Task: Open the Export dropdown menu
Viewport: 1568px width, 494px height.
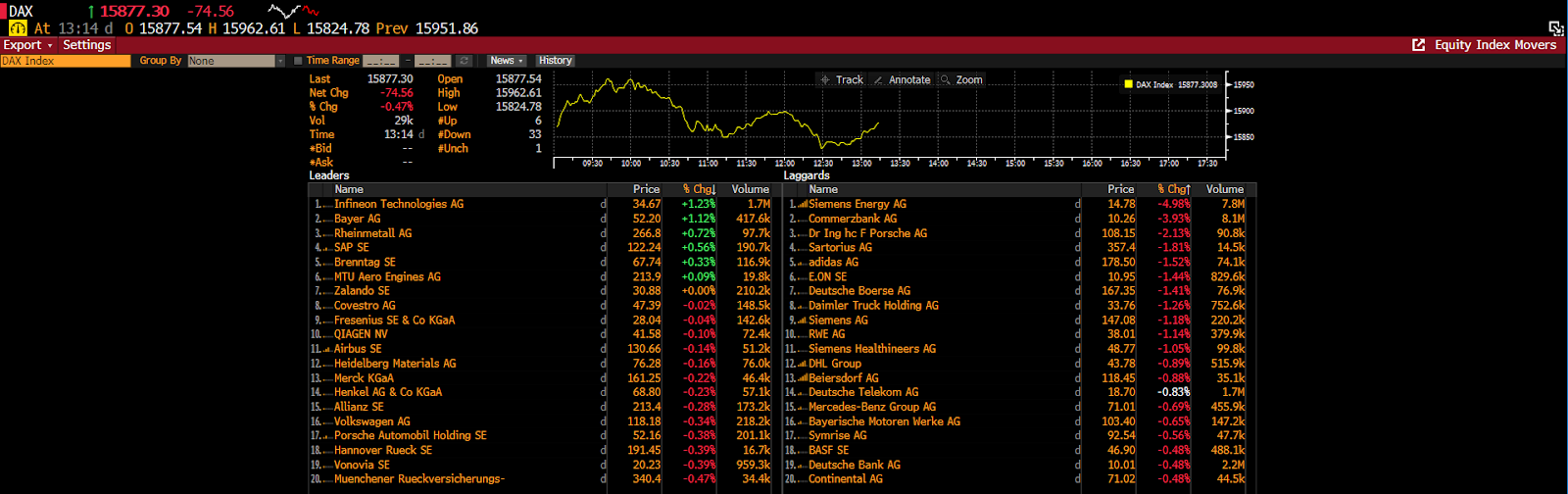Action: tap(27, 45)
